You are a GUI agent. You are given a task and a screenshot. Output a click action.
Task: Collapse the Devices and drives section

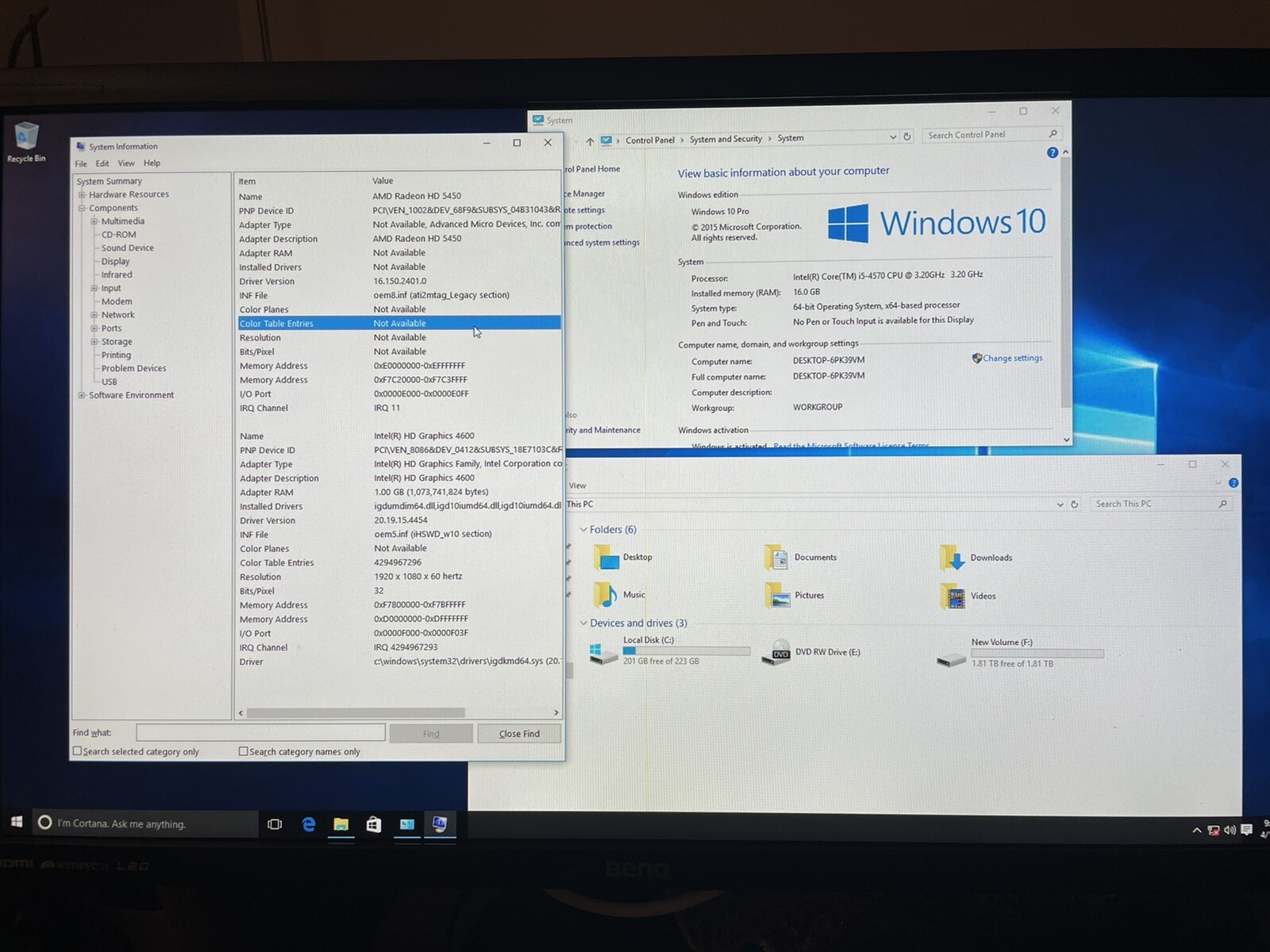(583, 623)
